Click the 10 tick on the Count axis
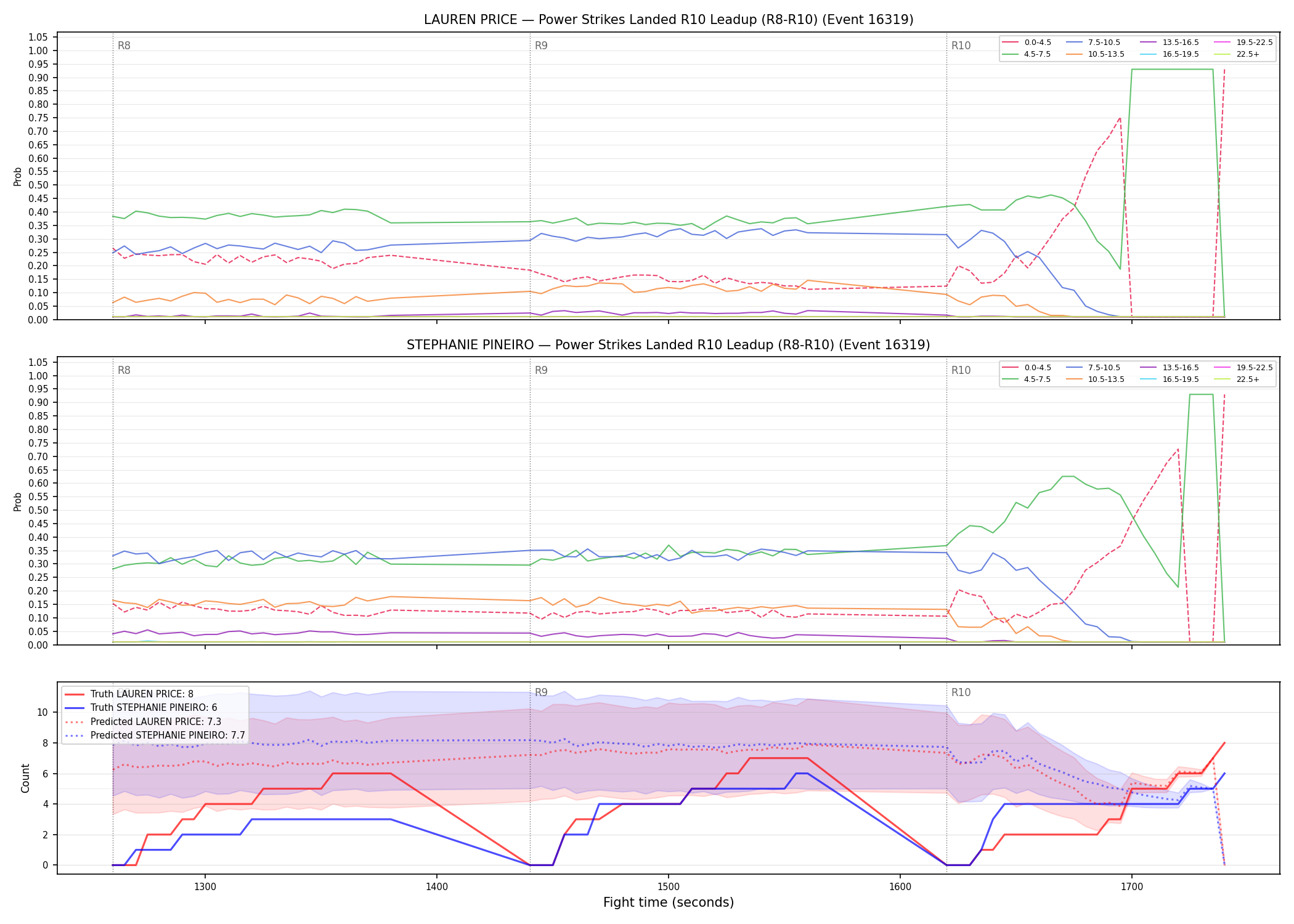 42,713
